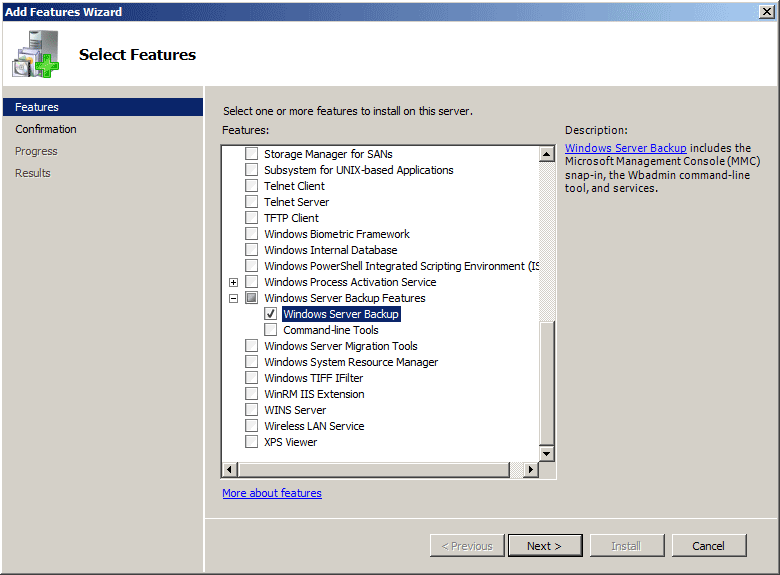Enable the WINS Server checkbox
Viewport: 780px width, 575px height.
pos(252,409)
